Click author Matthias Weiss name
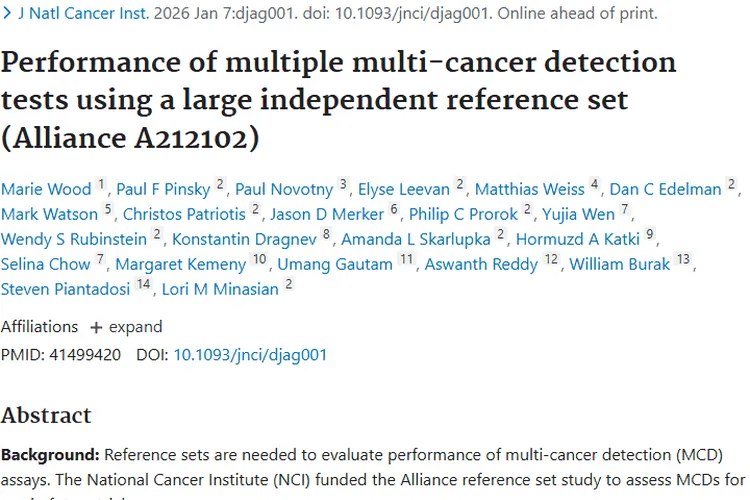Screen dimensions: 750x500 (530, 189)
